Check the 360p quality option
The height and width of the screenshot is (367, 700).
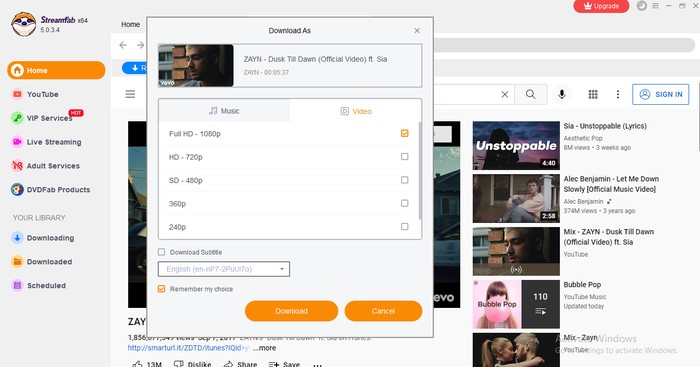click(x=404, y=203)
